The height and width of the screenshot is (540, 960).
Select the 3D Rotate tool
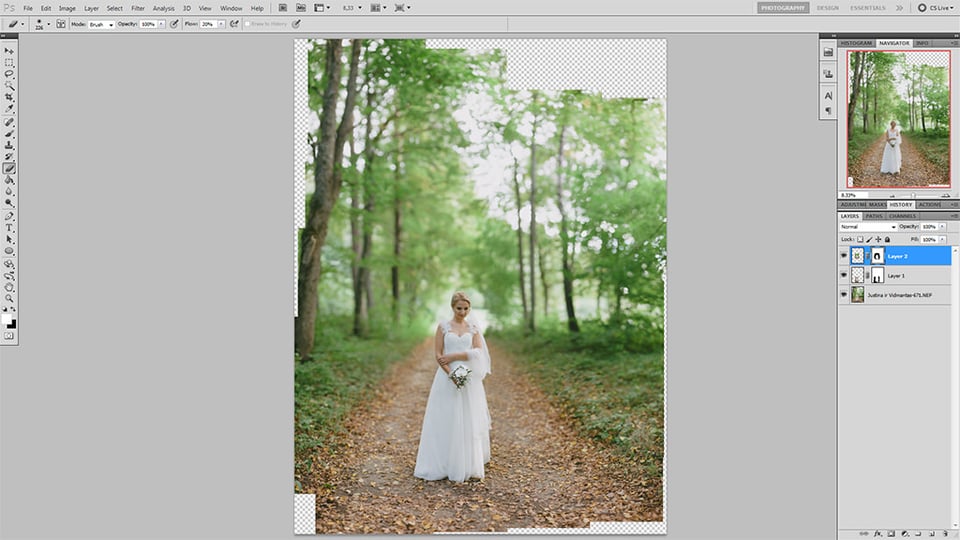click(x=9, y=264)
